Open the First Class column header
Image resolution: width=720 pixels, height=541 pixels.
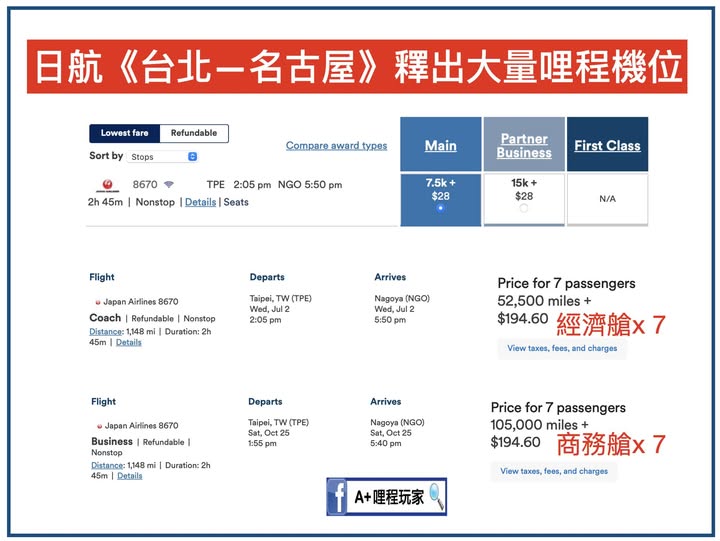(607, 145)
